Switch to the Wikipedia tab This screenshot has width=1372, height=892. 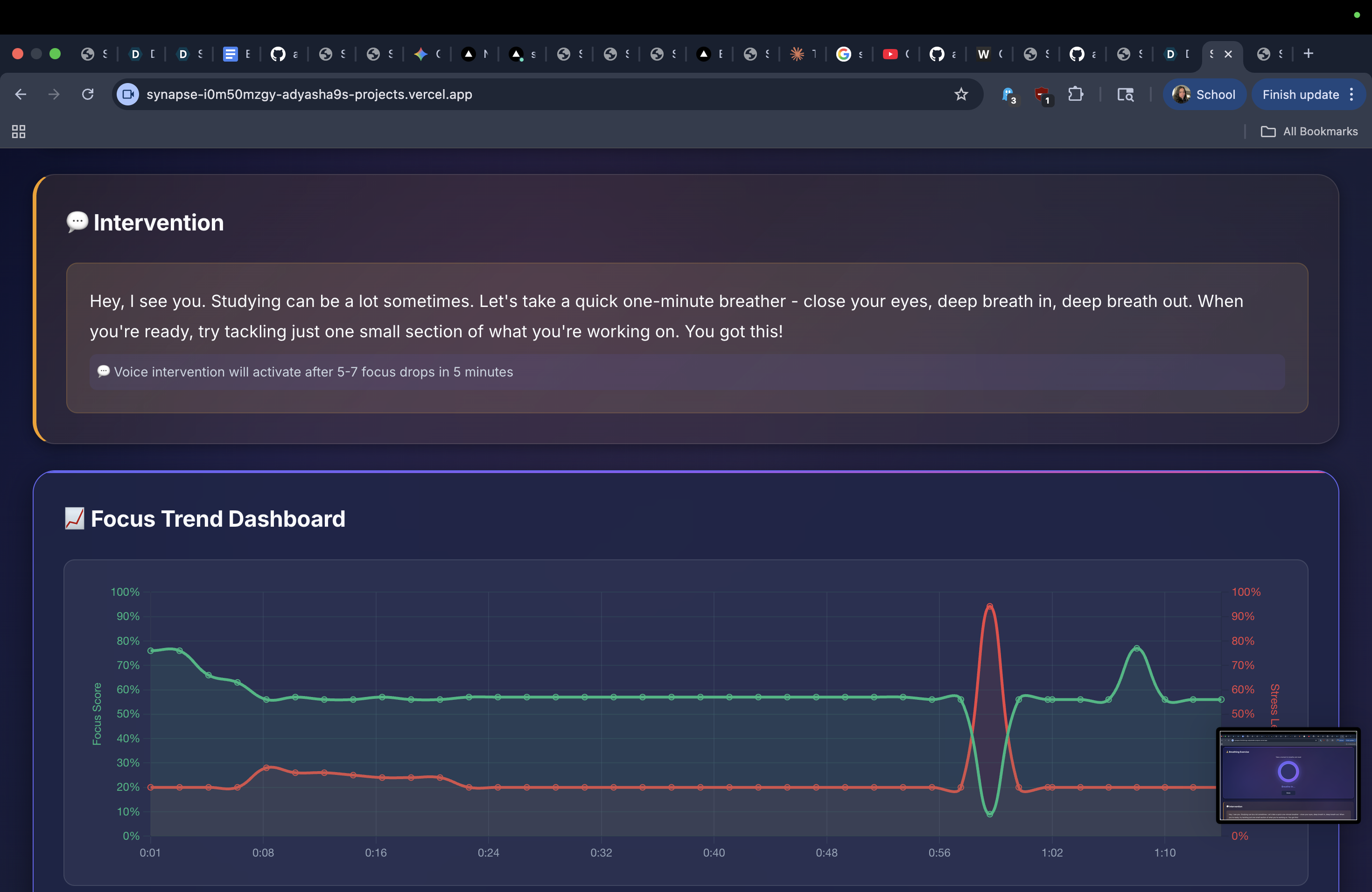point(984,54)
